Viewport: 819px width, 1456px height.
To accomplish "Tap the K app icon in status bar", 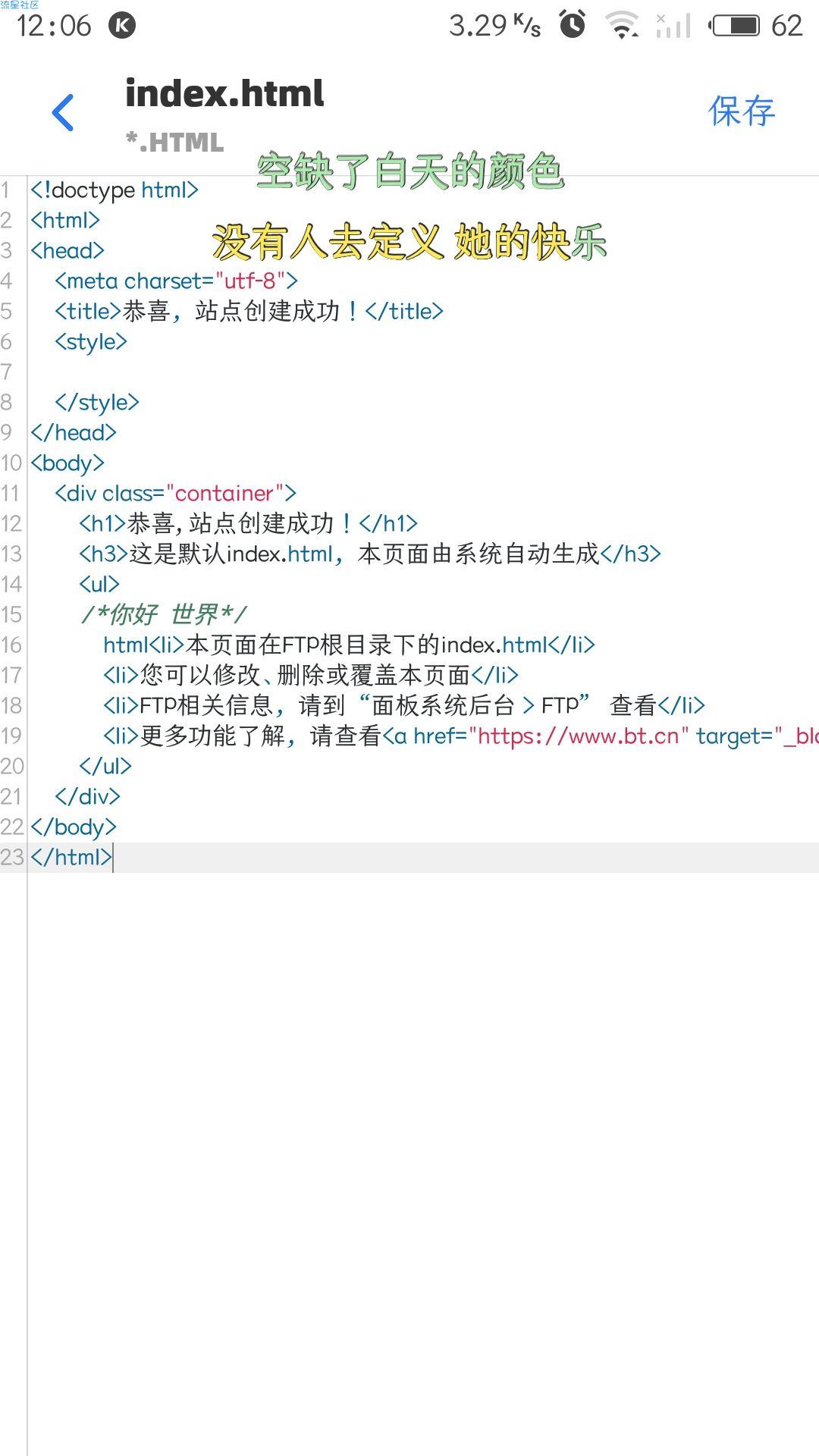I will (x=122, y=26).
